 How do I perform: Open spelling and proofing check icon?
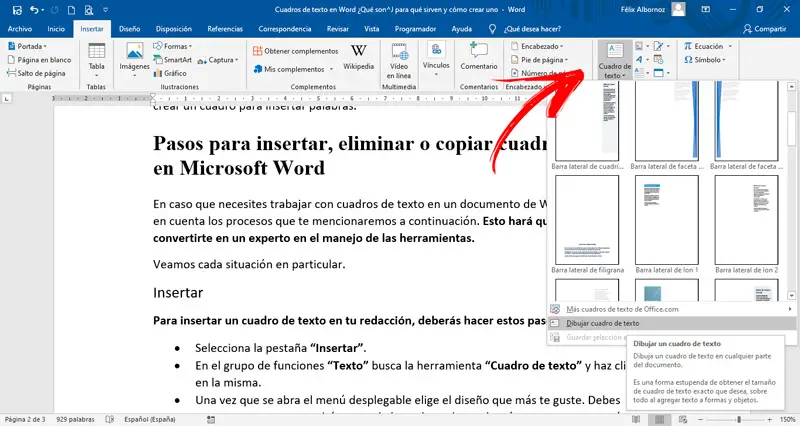(x=110, y=419)
